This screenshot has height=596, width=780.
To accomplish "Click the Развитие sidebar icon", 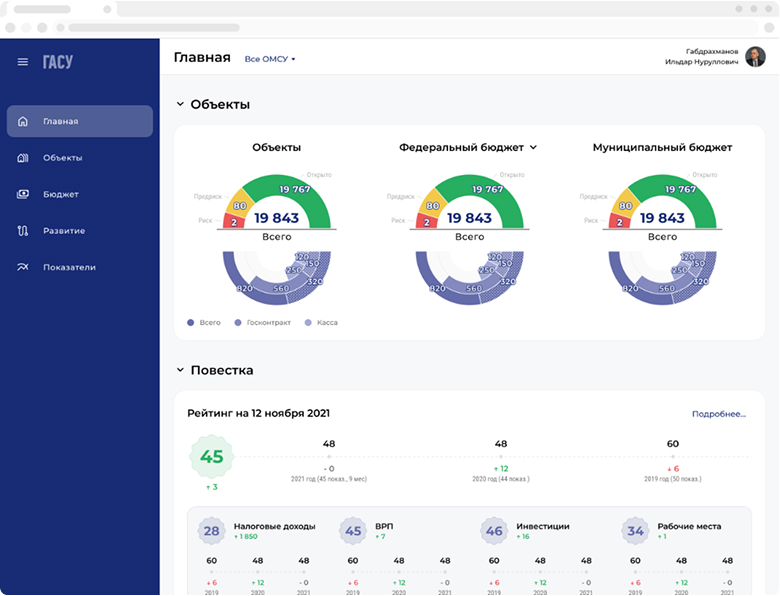I will [x=23, y=231].
